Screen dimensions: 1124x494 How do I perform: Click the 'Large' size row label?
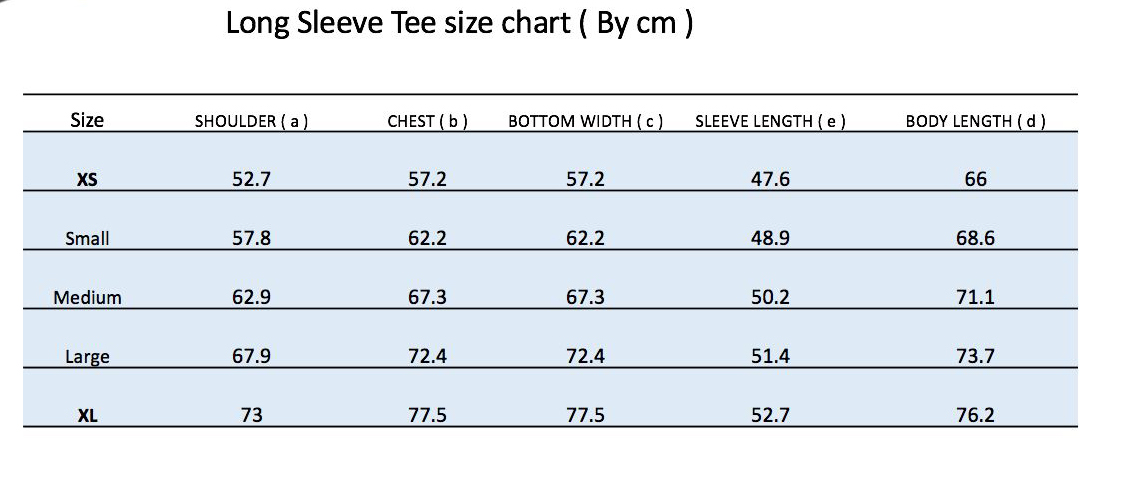click(87, 357)
